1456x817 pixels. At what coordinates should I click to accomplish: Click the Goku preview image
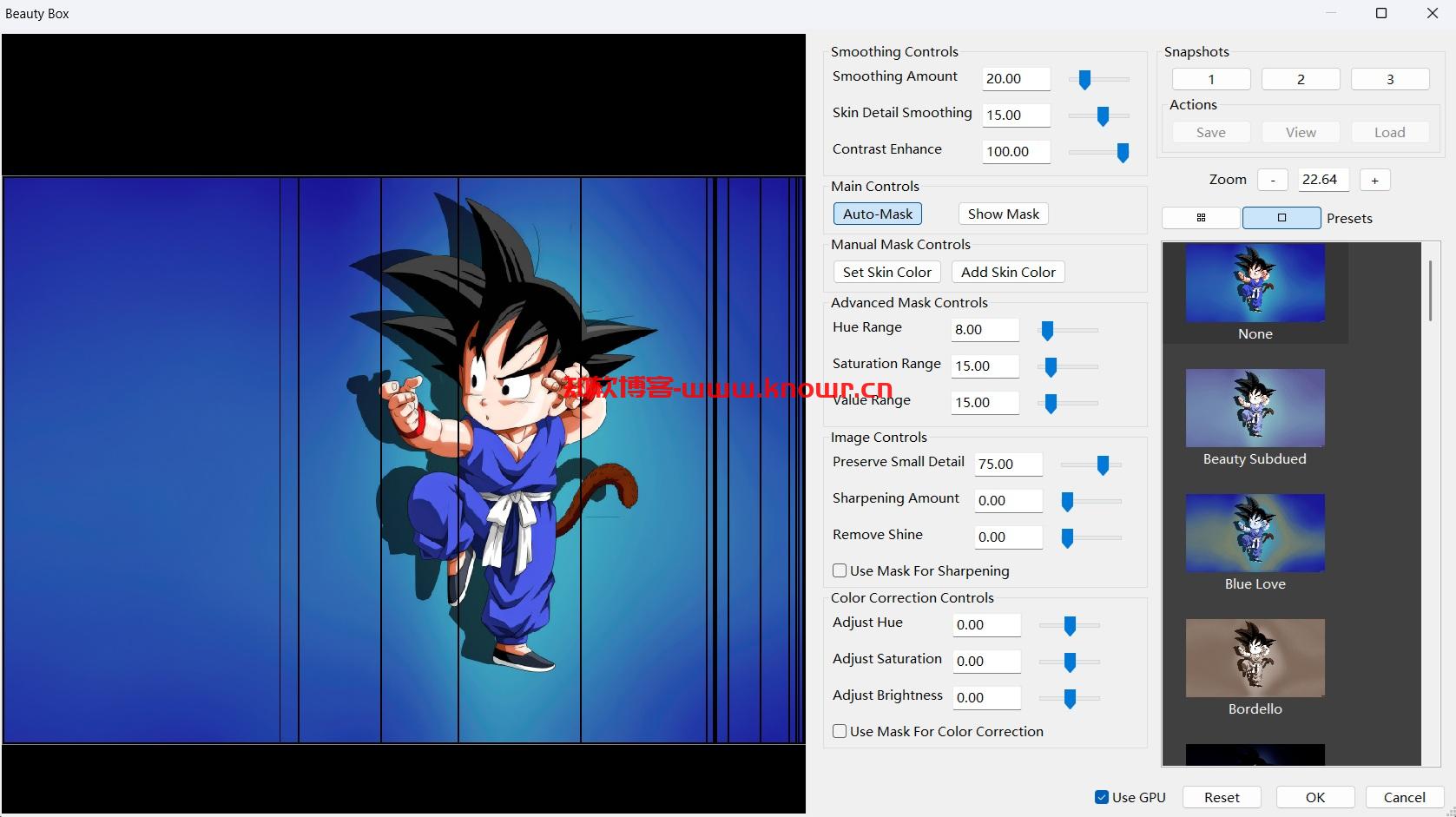click(x=404, y=460)
